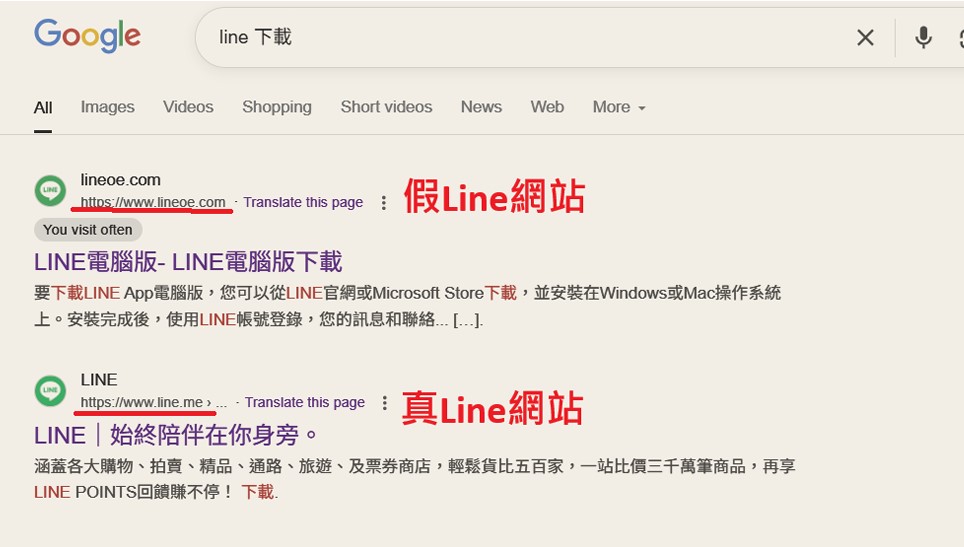The width and height of the screenshot is (964, 547).
Task: Open the Short videos tab
Action: point(386,107)
